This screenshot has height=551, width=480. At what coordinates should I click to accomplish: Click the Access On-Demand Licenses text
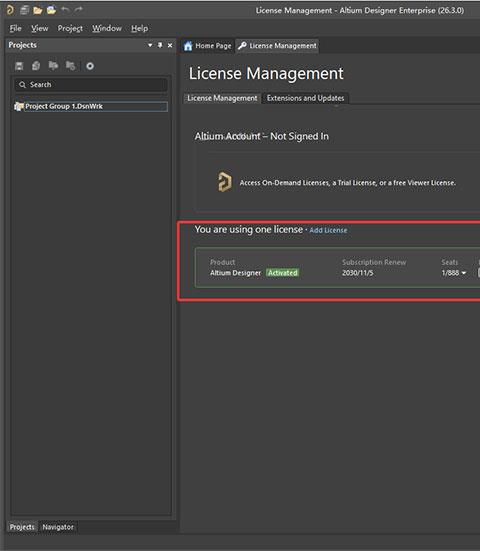(x=348, y=183)
